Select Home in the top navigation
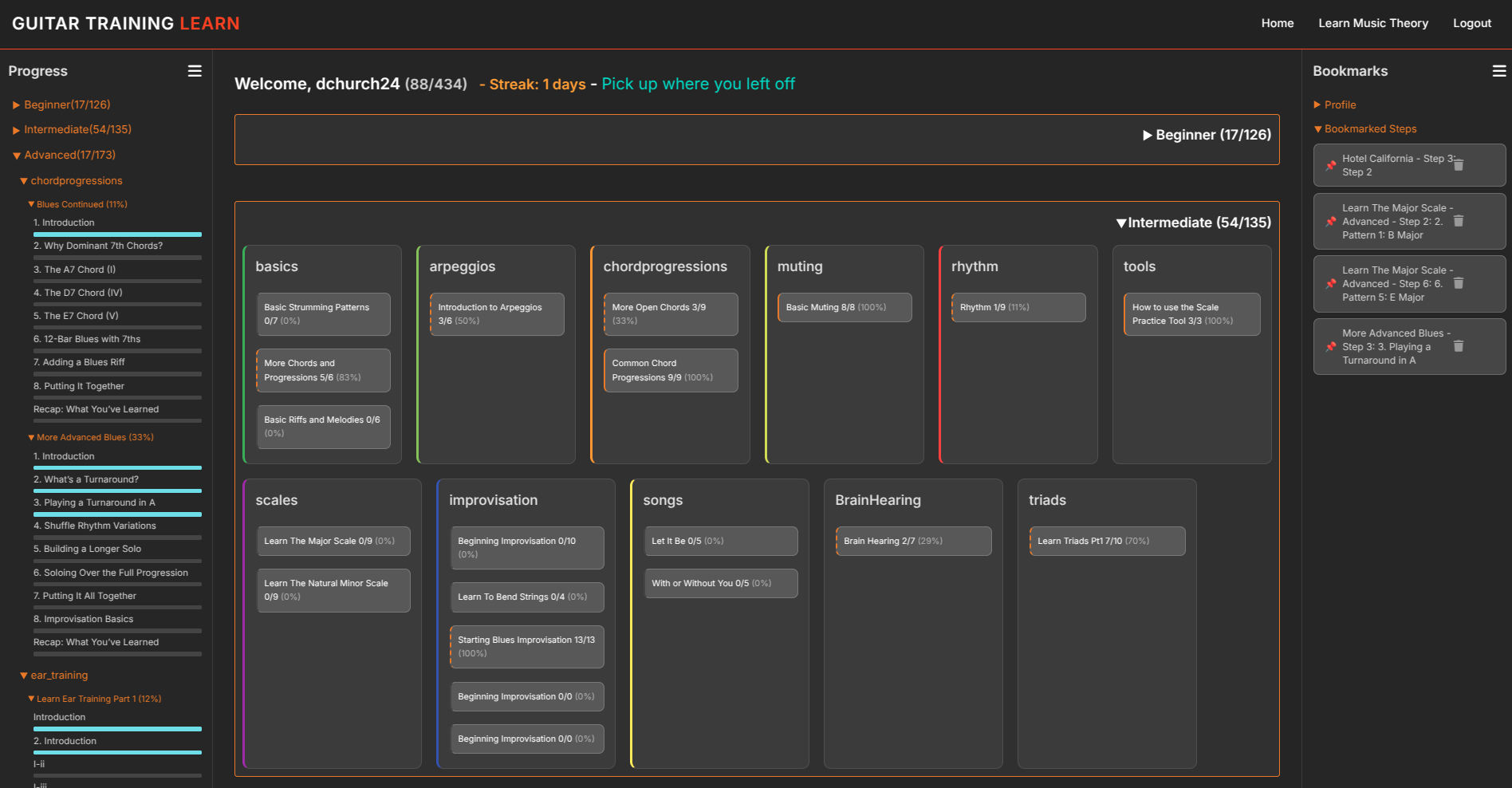 tap(1277, 23)
